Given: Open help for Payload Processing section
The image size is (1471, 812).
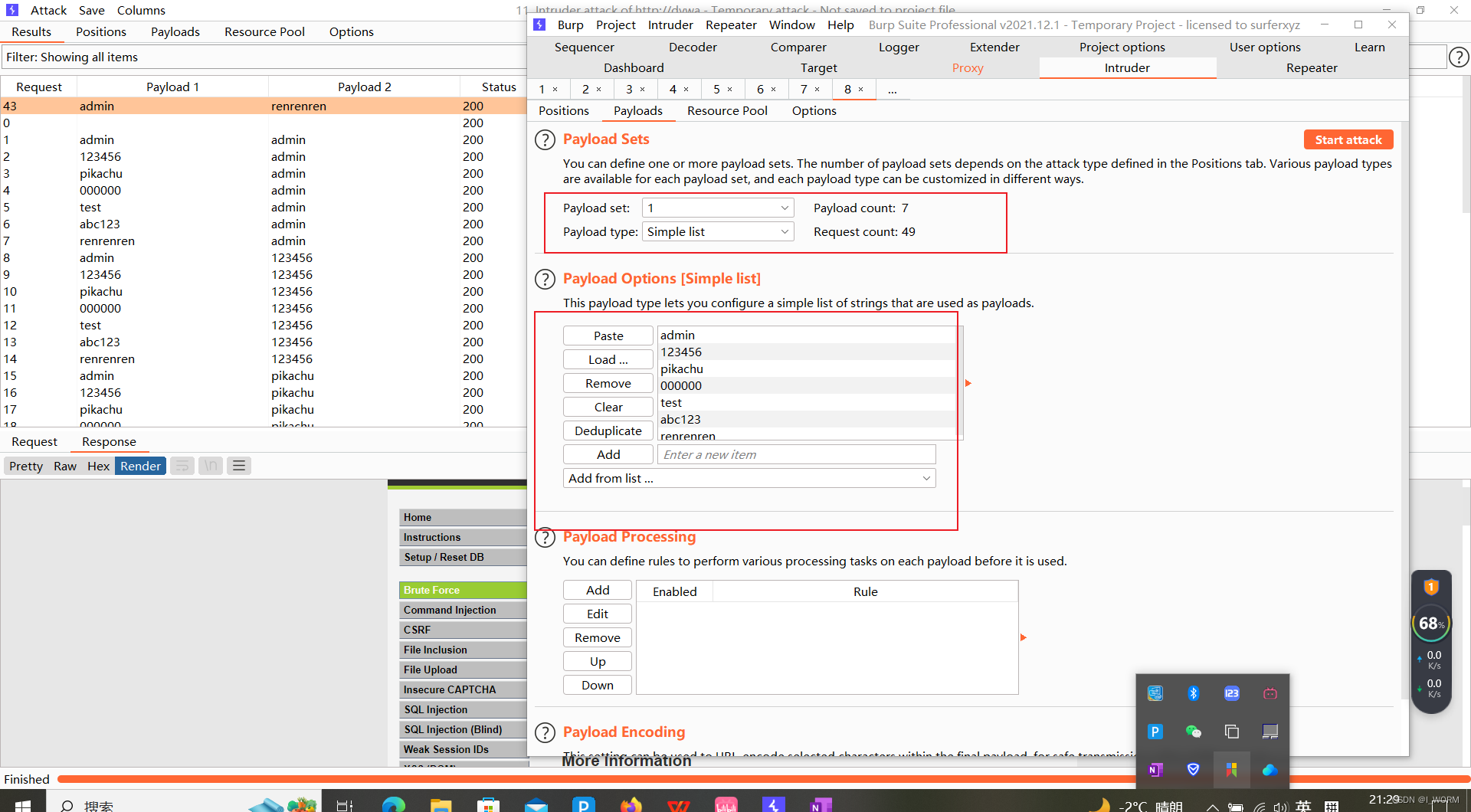Looking at the screenshot, I should tap(545, 538).
